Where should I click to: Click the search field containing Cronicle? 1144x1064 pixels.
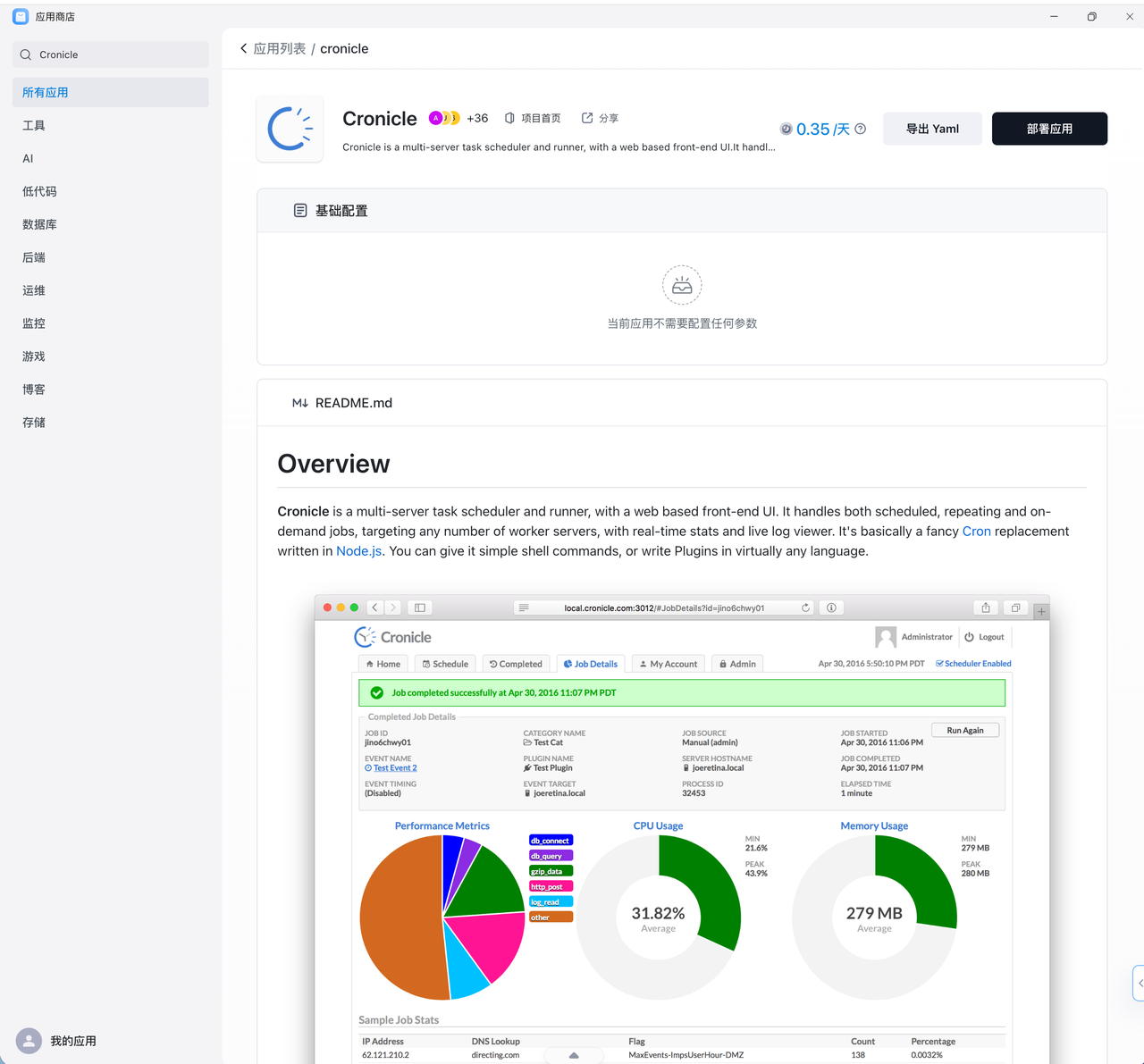click(111, 54)
